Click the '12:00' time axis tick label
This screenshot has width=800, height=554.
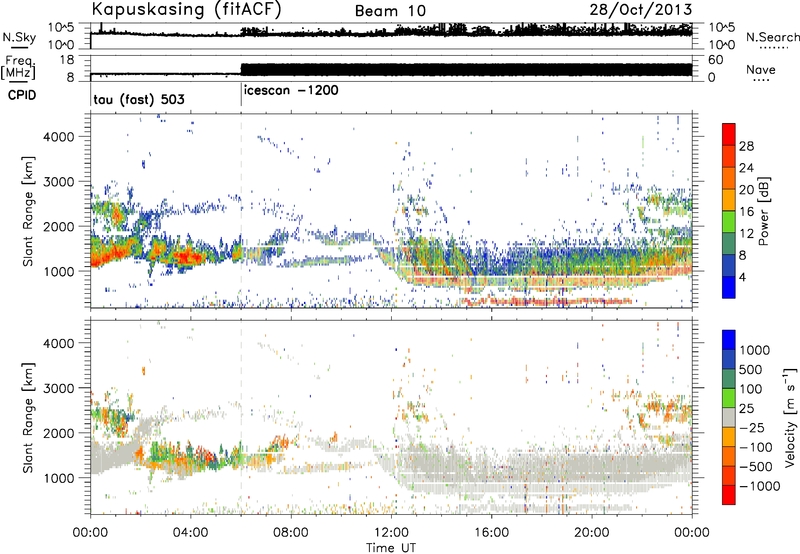(x=391, y=533)
